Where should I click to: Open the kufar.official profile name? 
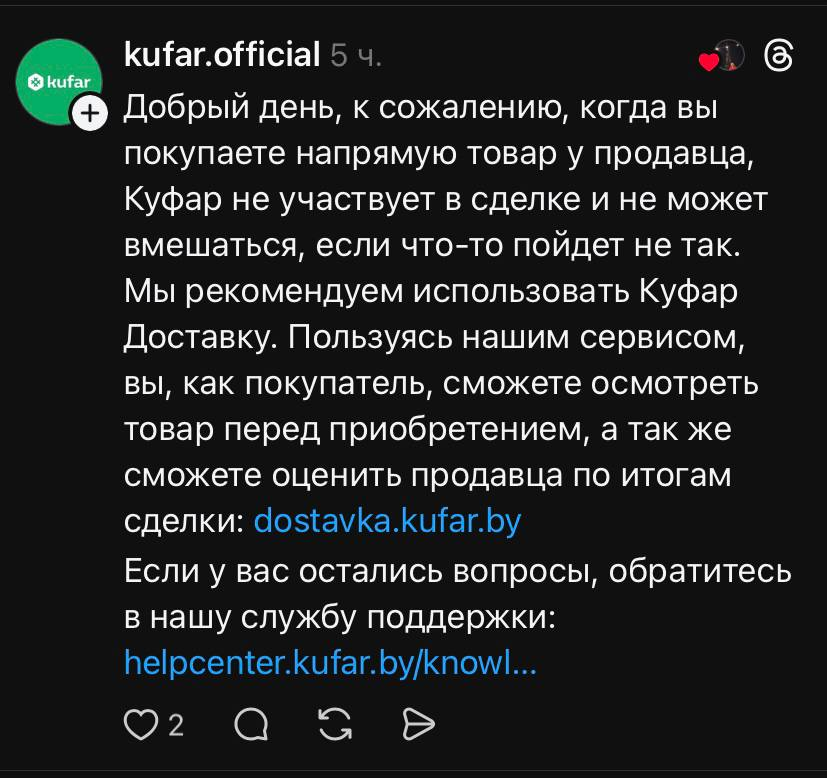tap(221, 55)
